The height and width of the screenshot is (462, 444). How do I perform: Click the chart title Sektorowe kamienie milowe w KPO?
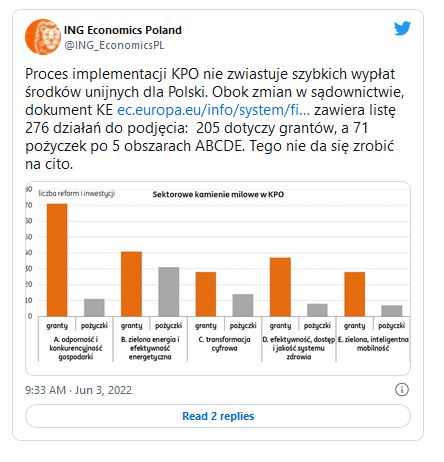(x=218, y=194)
